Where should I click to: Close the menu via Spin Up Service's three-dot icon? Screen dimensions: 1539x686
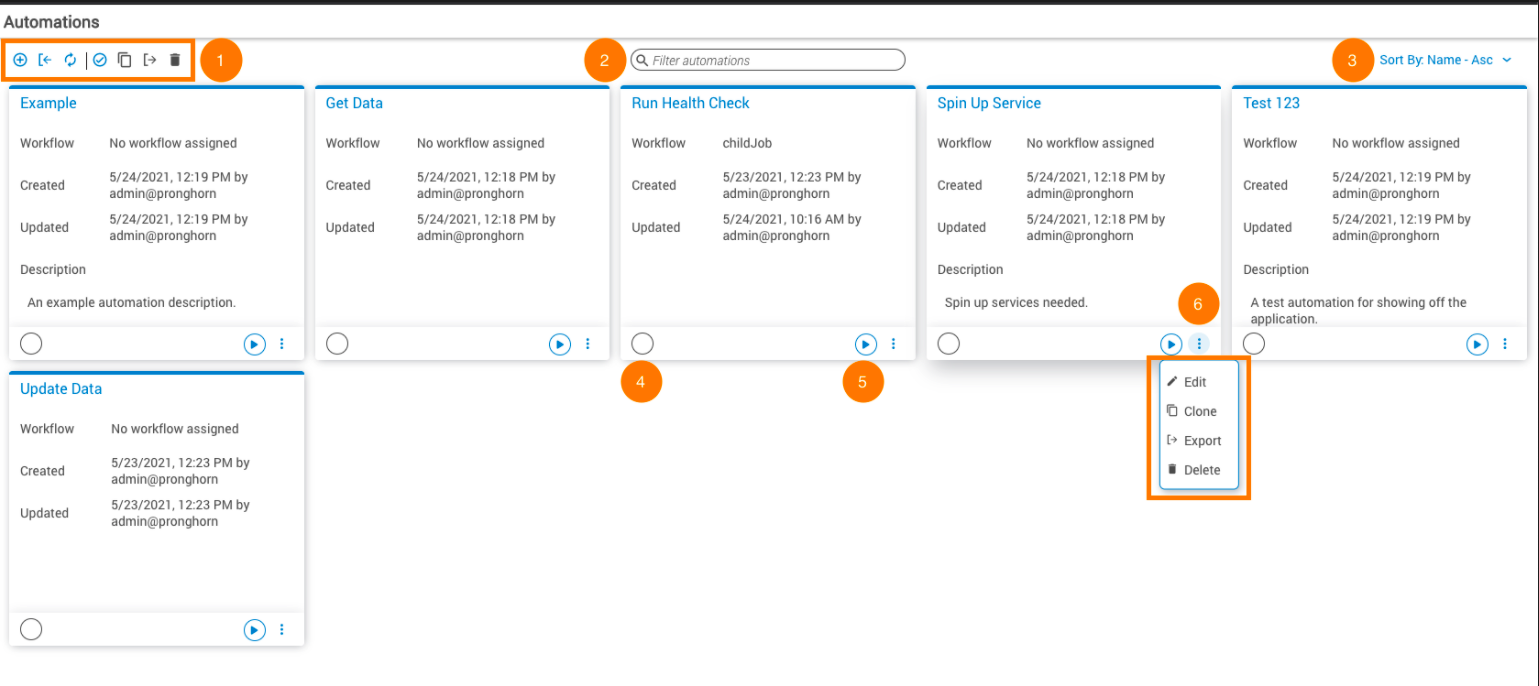1199,344
